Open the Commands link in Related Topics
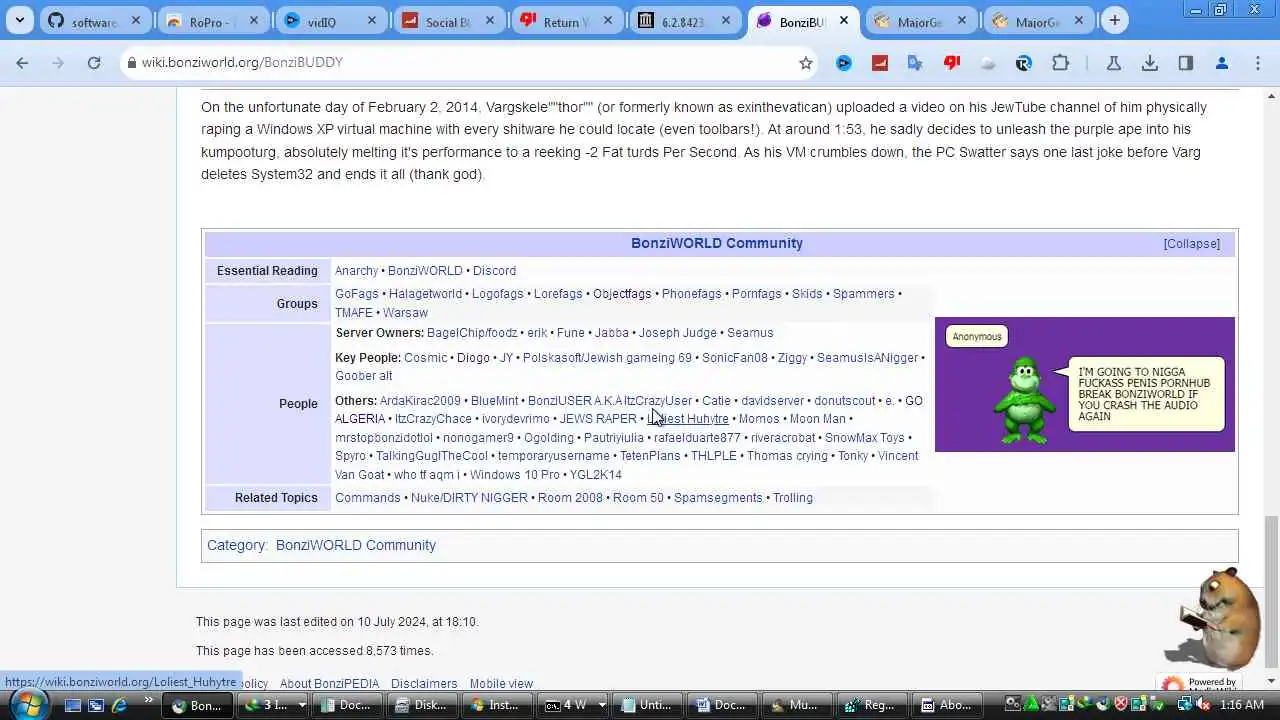This screenshot has height=720, width=1280. pyautogui.click(x=367, y=498)
